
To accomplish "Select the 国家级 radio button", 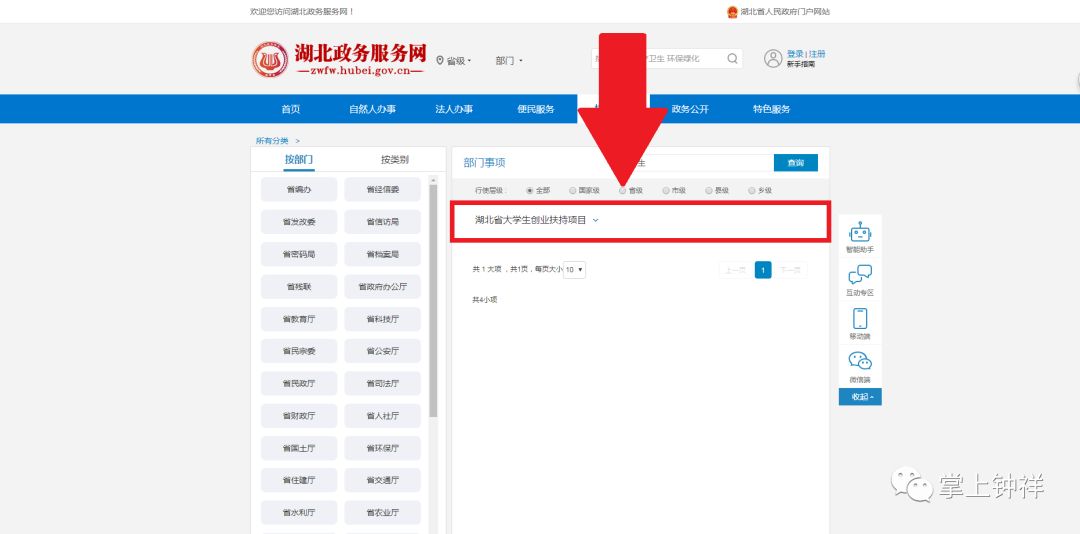I will 572,190.
